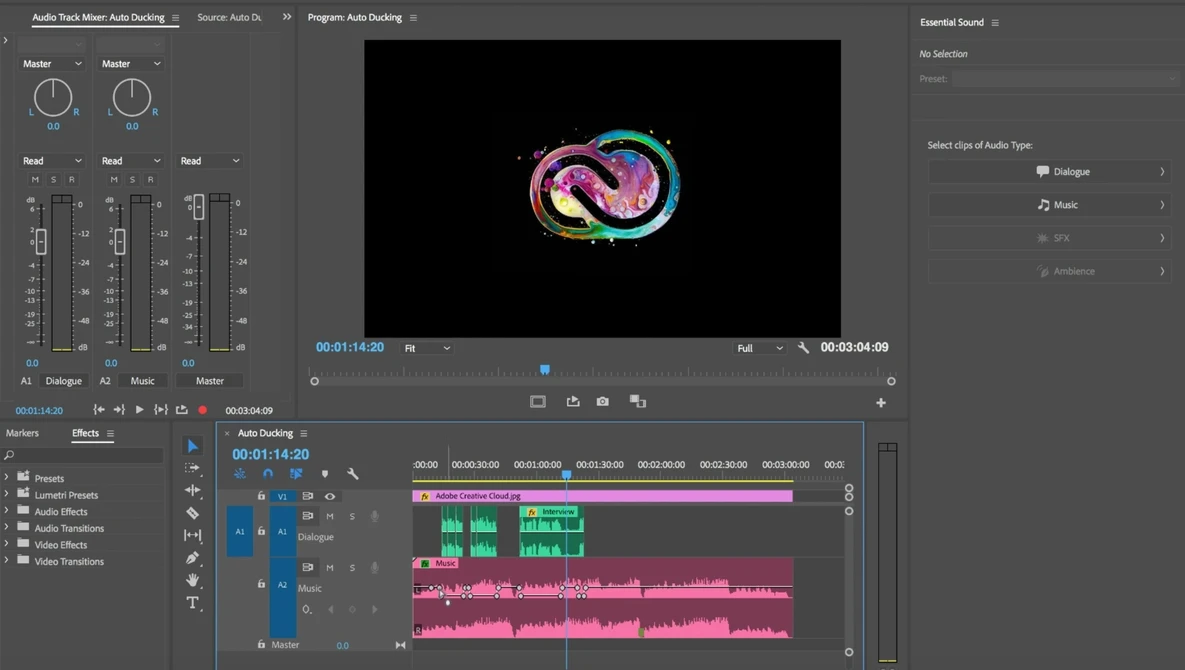Click voice-over record mic on A1
Screen dimensions: 1185x670
pos(374,516)
